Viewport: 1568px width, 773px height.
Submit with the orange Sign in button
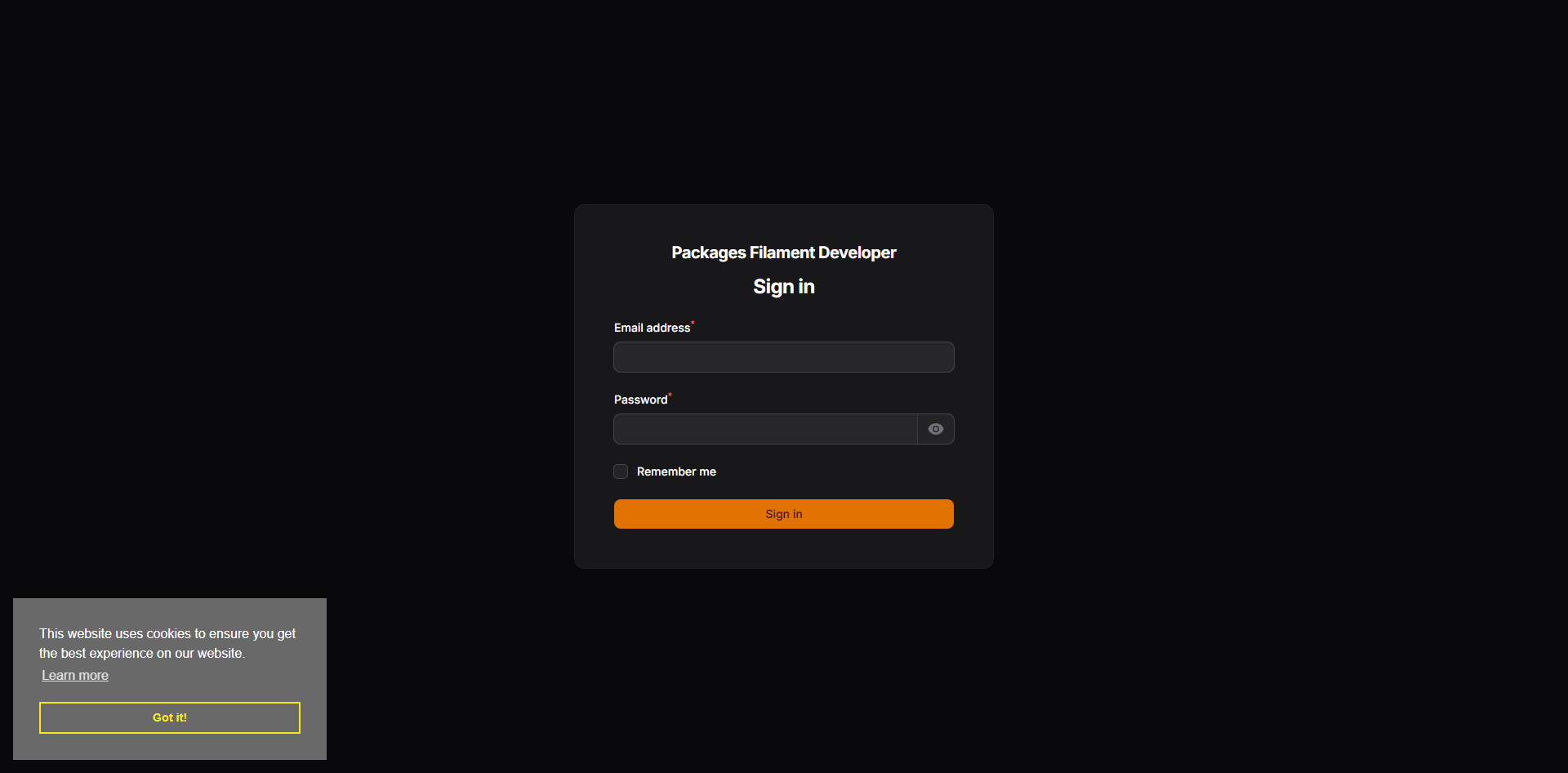click(x=784, y=514)
